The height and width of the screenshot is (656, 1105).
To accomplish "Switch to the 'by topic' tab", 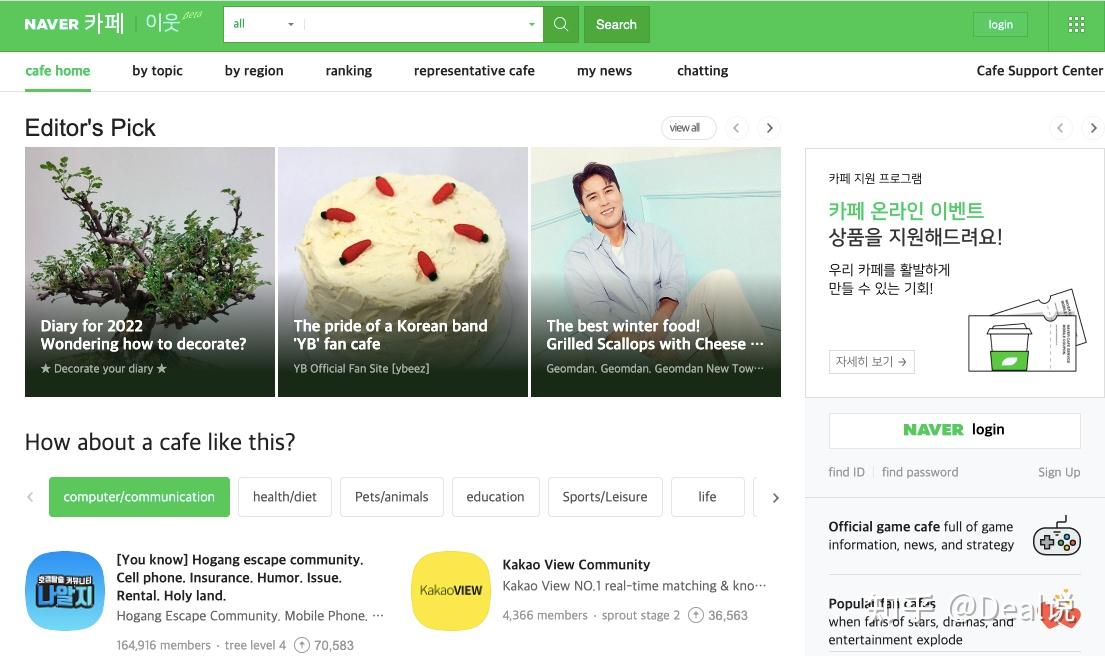I will coord(157,71).
